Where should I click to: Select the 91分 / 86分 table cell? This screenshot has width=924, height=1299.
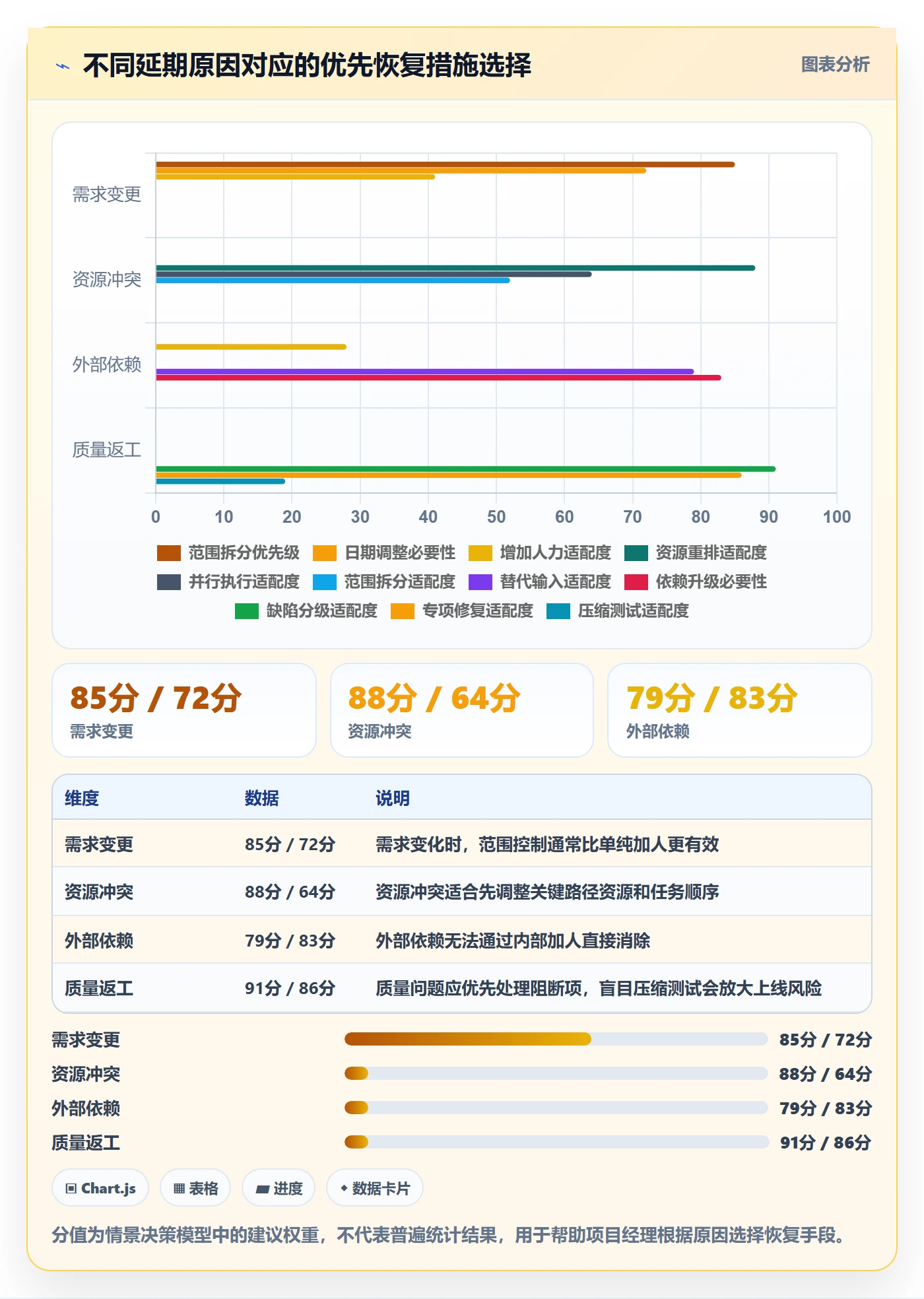290,988
